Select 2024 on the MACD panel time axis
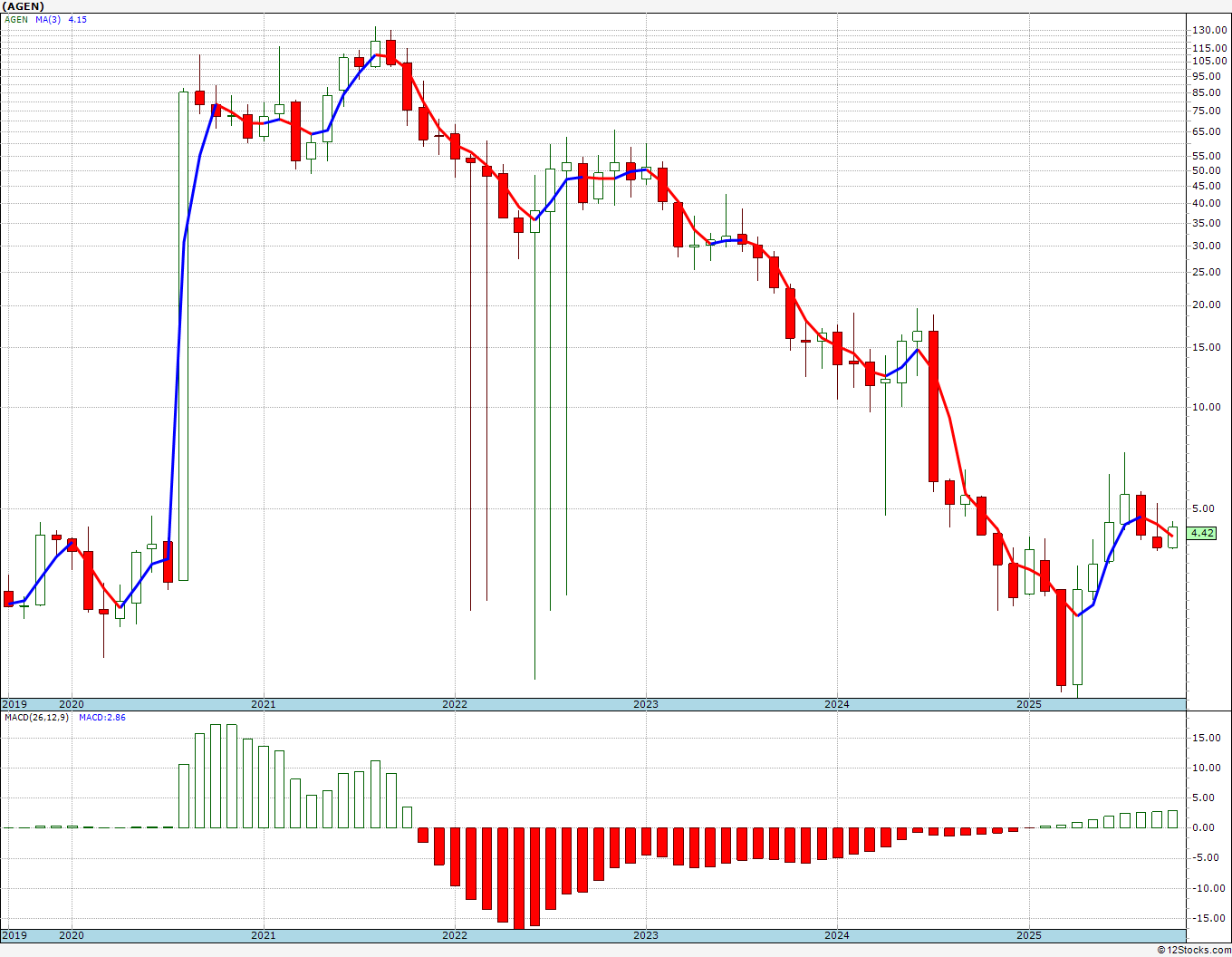 (836, 935)
